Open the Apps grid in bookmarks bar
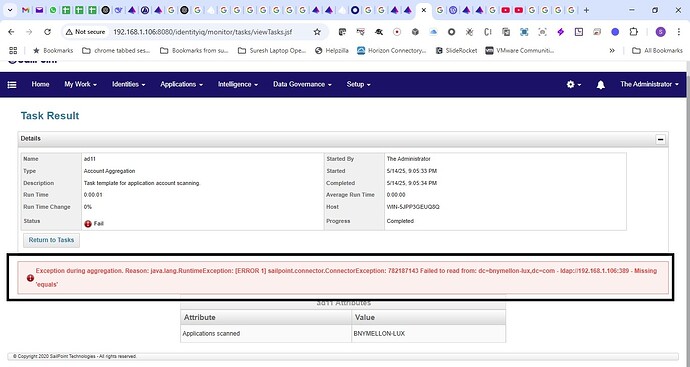The image size is (690, 367). tap(13, 51)
